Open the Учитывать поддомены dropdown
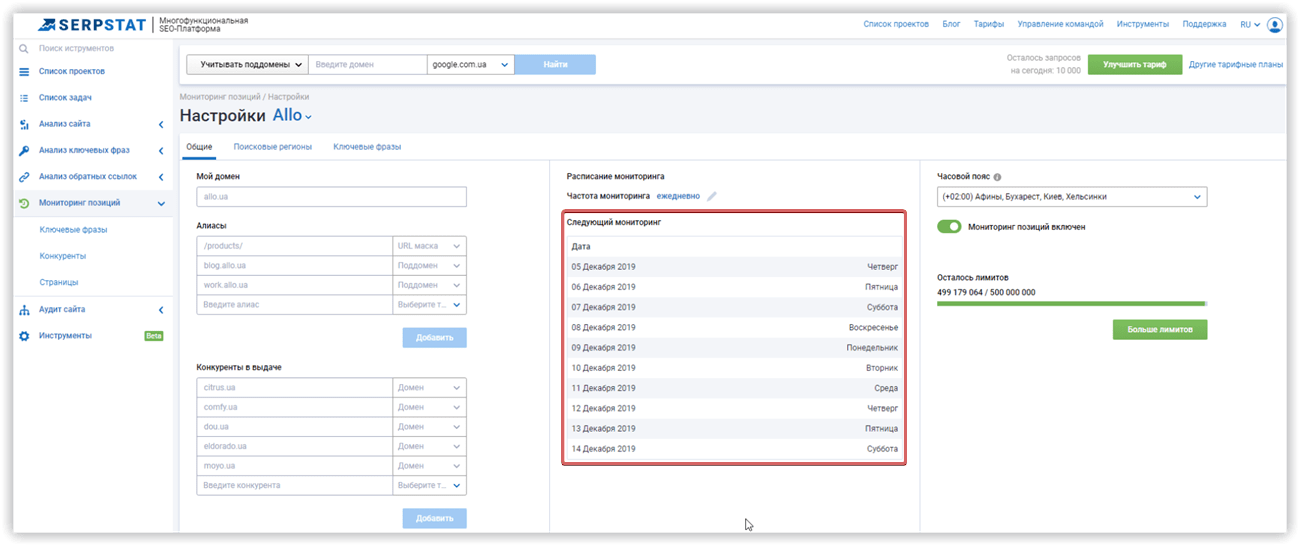This screenshot has height=546, width=1300. pyautogui.click(x=248, y=64)
